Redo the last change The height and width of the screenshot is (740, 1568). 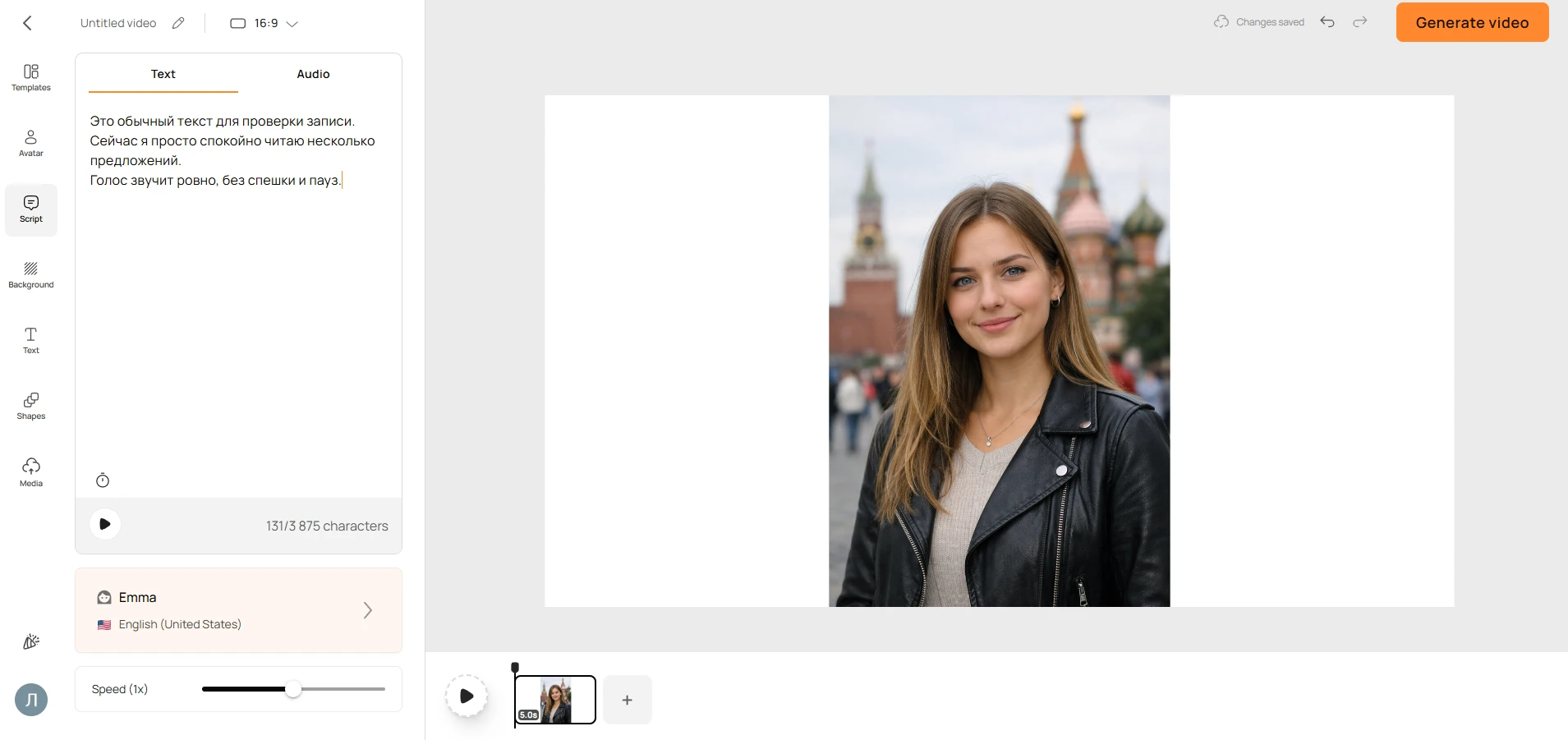[x=1360, y=22]
